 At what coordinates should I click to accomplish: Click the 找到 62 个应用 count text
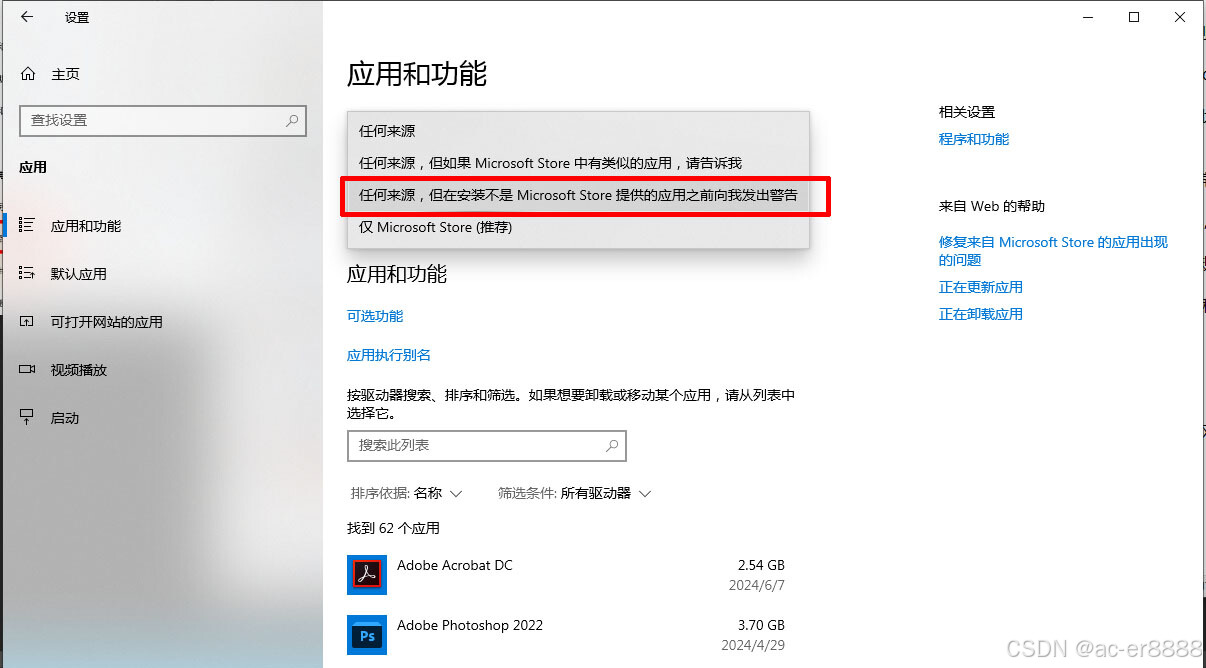(x=393, y=528)
